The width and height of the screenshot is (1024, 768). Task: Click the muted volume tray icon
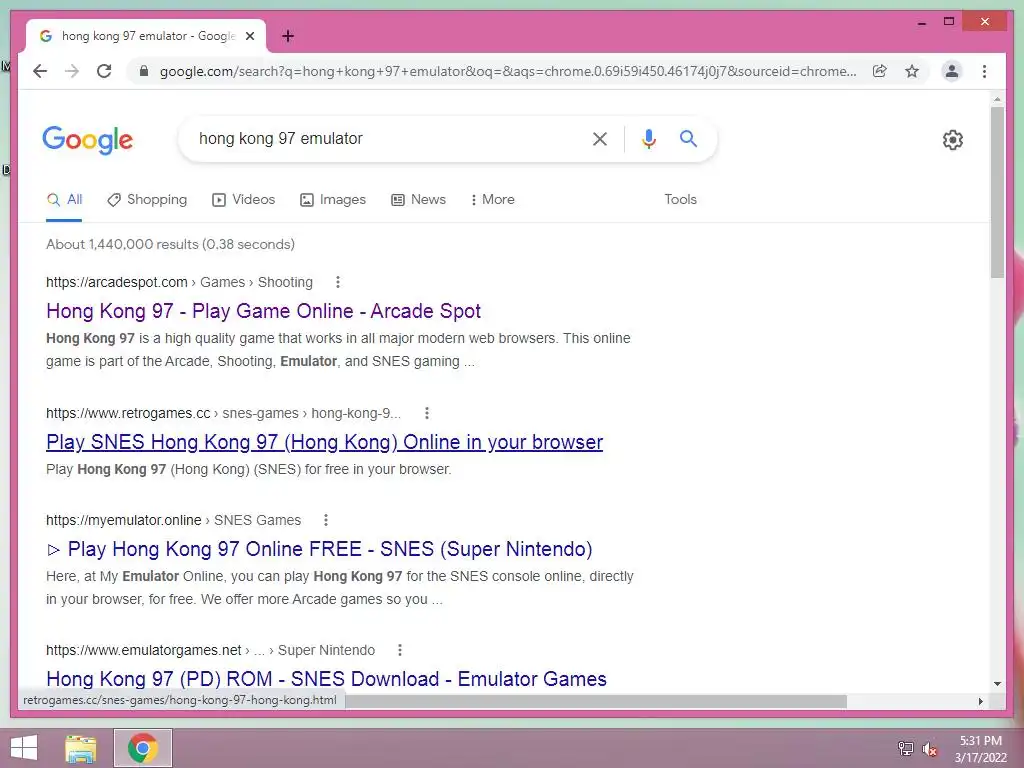(930, 748)
